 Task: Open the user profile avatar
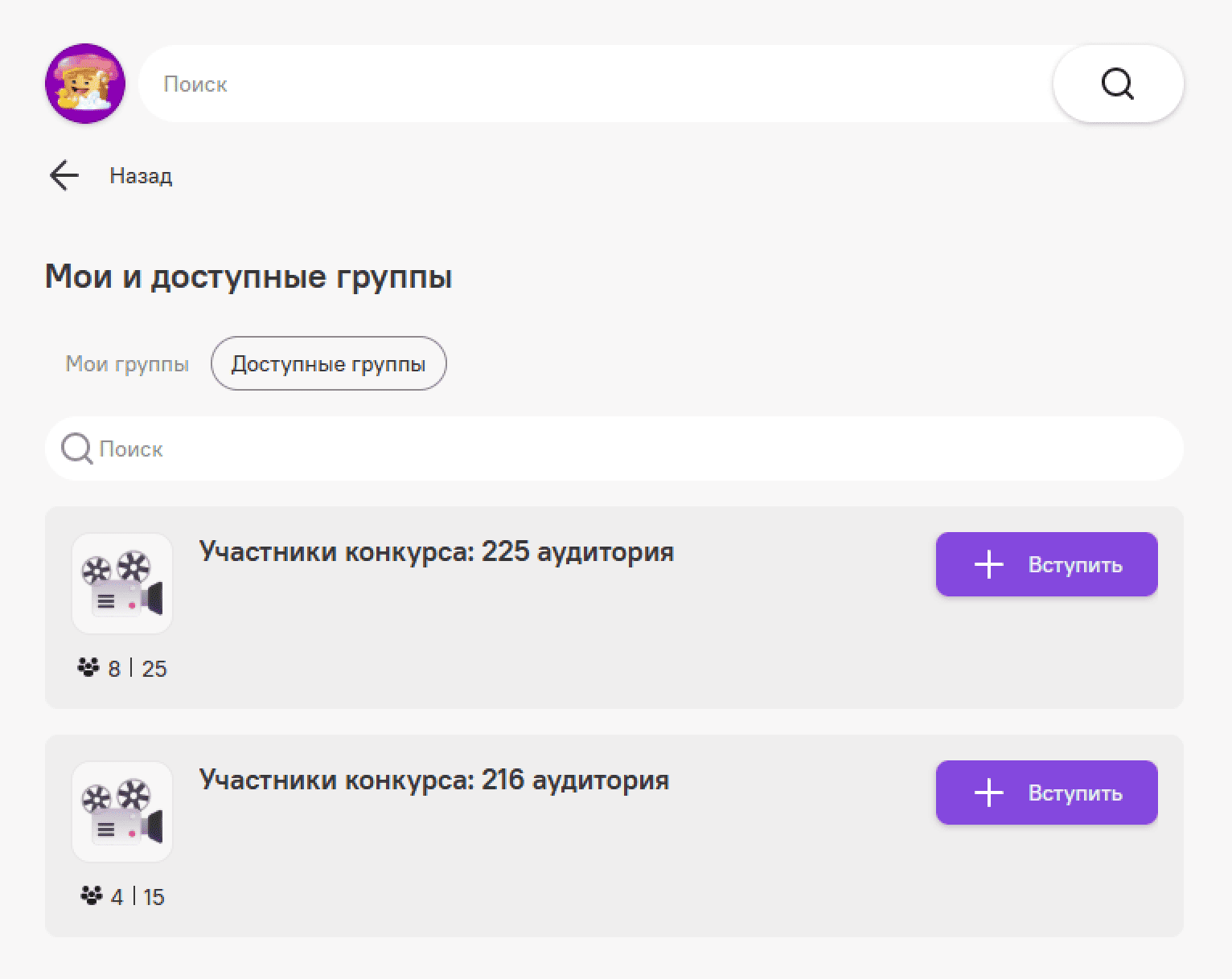84,84
